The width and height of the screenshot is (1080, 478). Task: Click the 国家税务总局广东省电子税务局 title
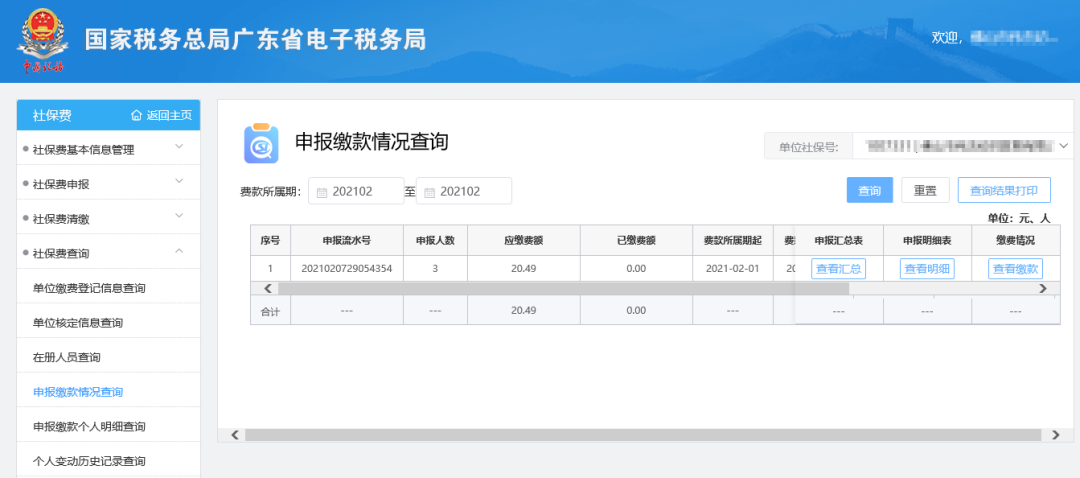tap(256, 40)
